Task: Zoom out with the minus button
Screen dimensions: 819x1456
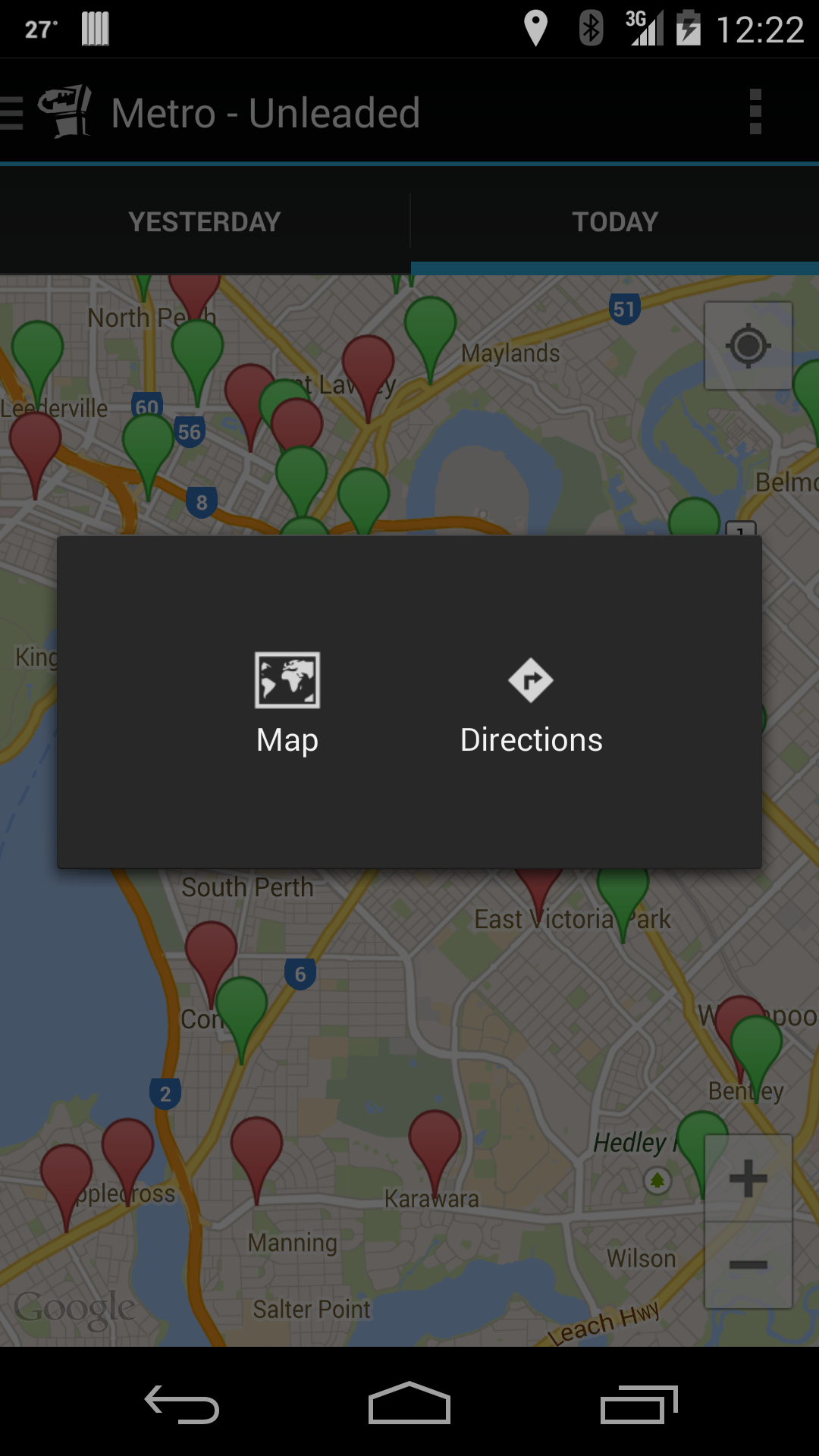Action: pos(748,1264)
